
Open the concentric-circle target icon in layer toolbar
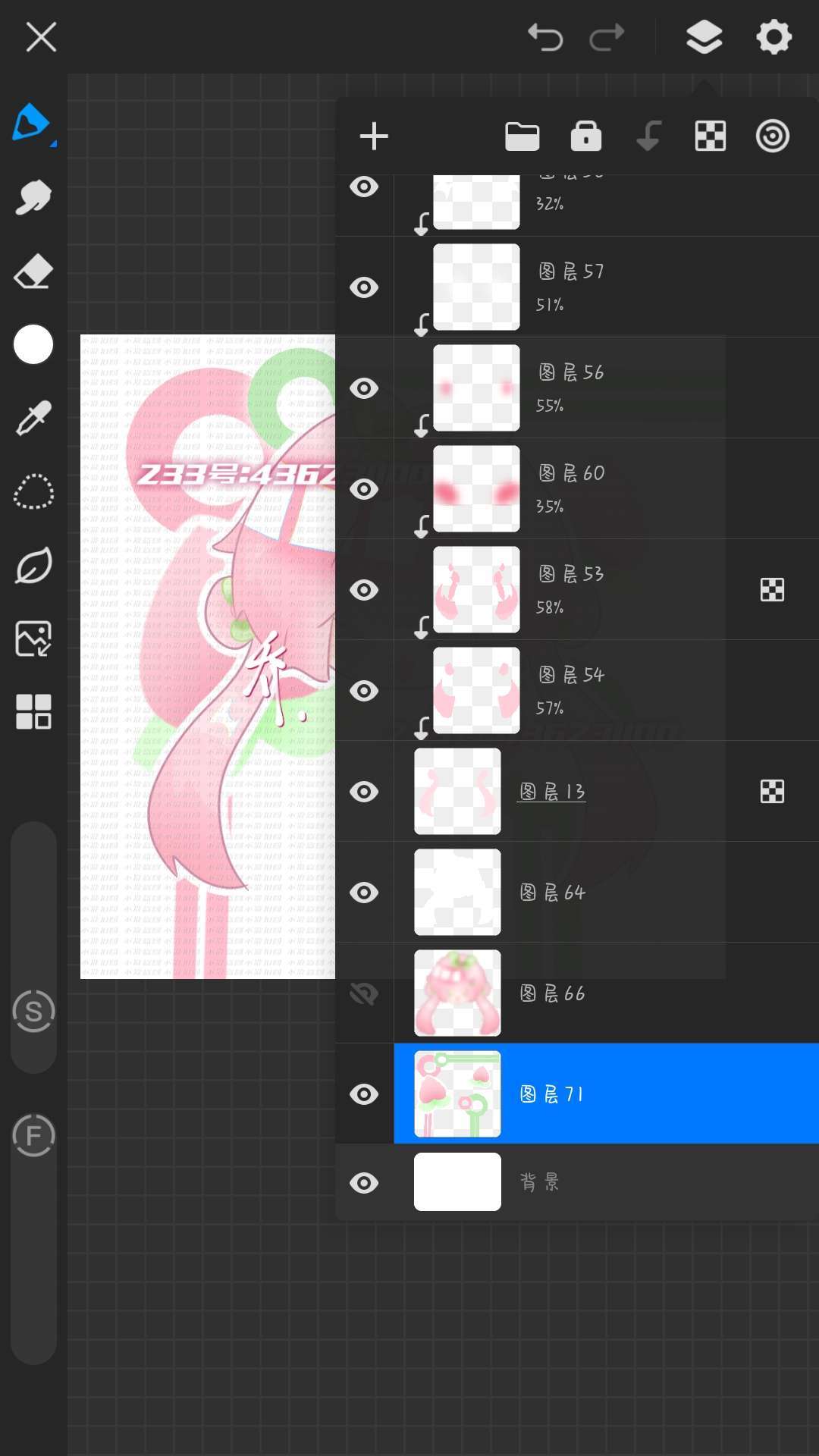click(x=773, y=136)
